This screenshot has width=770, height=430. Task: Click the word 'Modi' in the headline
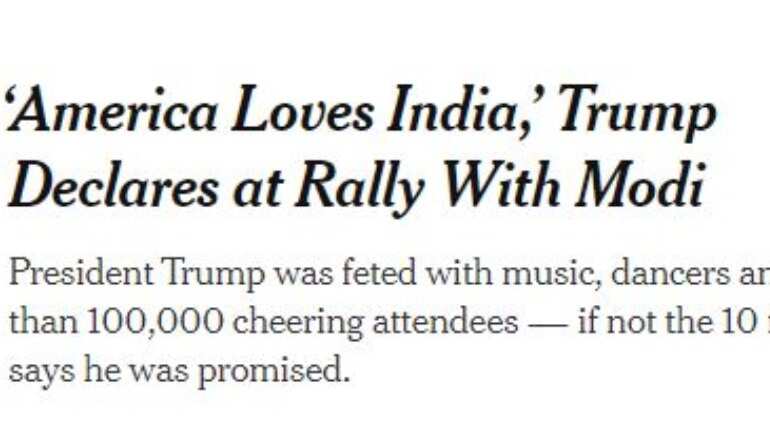pos(641,185)
